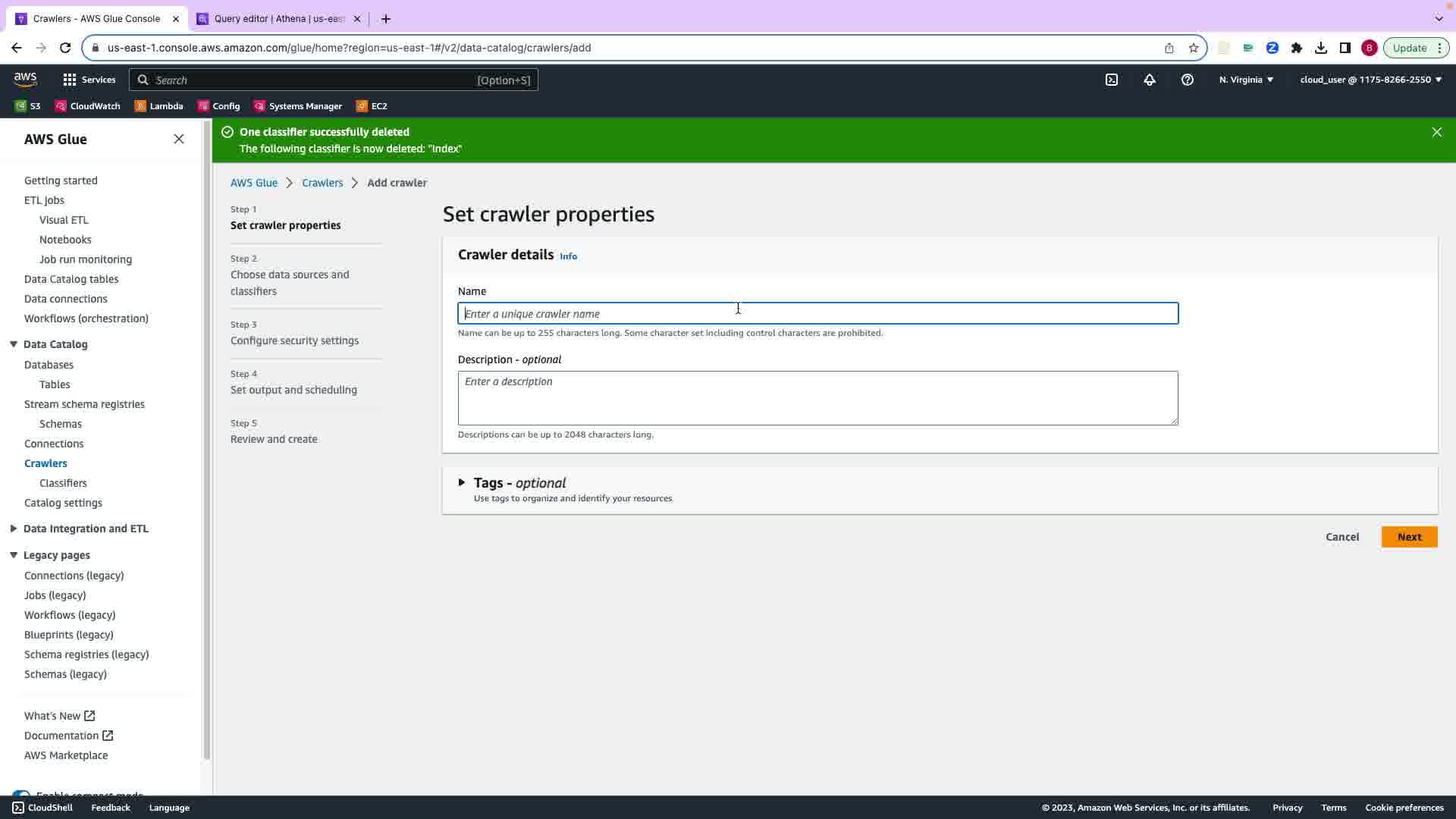Image resolution: width=1456 pixels, height=819 pixels.
Task: Click the crawler Name input field
Action: tap(817, 313)
